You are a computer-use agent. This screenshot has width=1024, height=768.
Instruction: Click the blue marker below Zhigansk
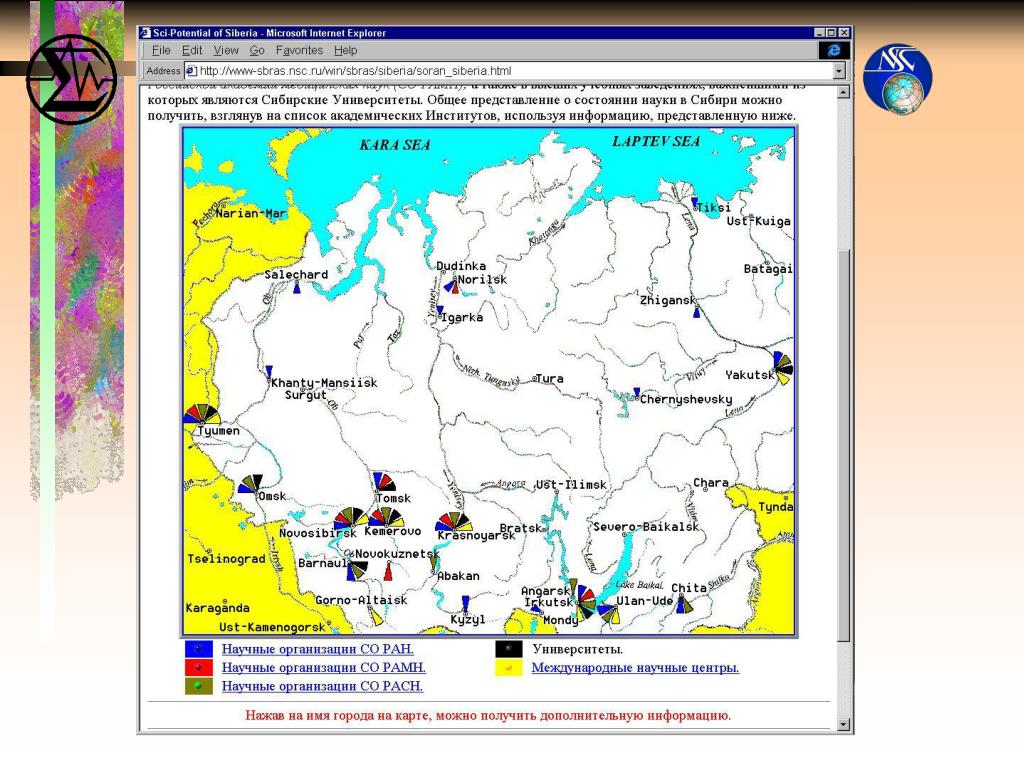tap(697, 312)
